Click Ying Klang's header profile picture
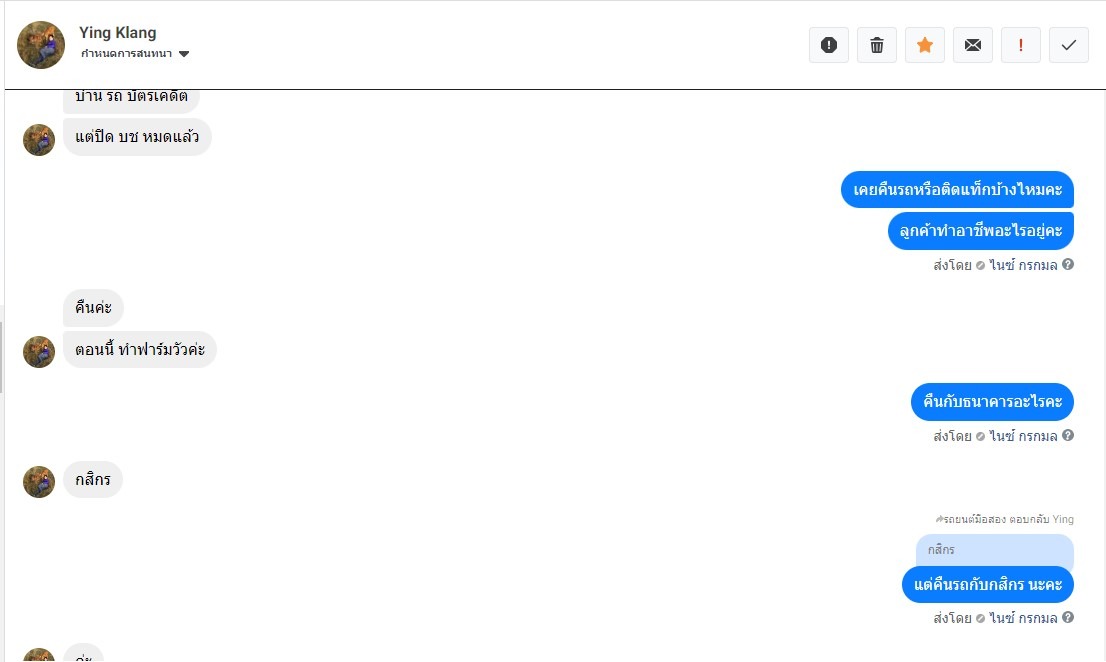The width and height of the screenshot is (1106, 662). 41,45
